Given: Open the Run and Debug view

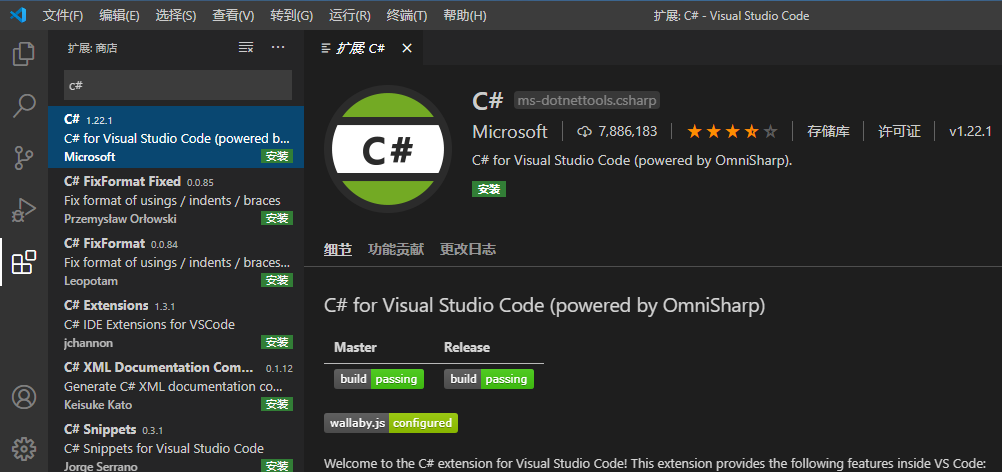Looking at the screenshot, I should tap(23, 209).
